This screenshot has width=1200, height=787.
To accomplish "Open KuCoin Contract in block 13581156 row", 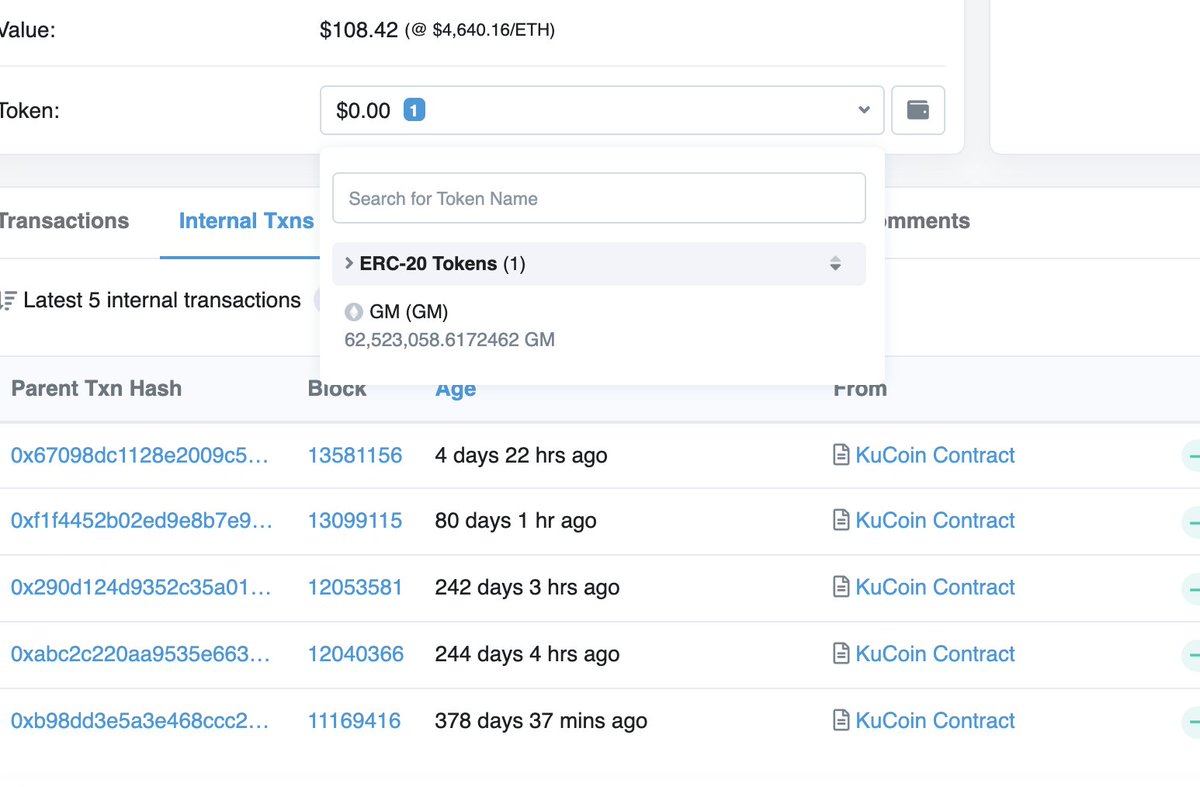I will click(935, 455).
